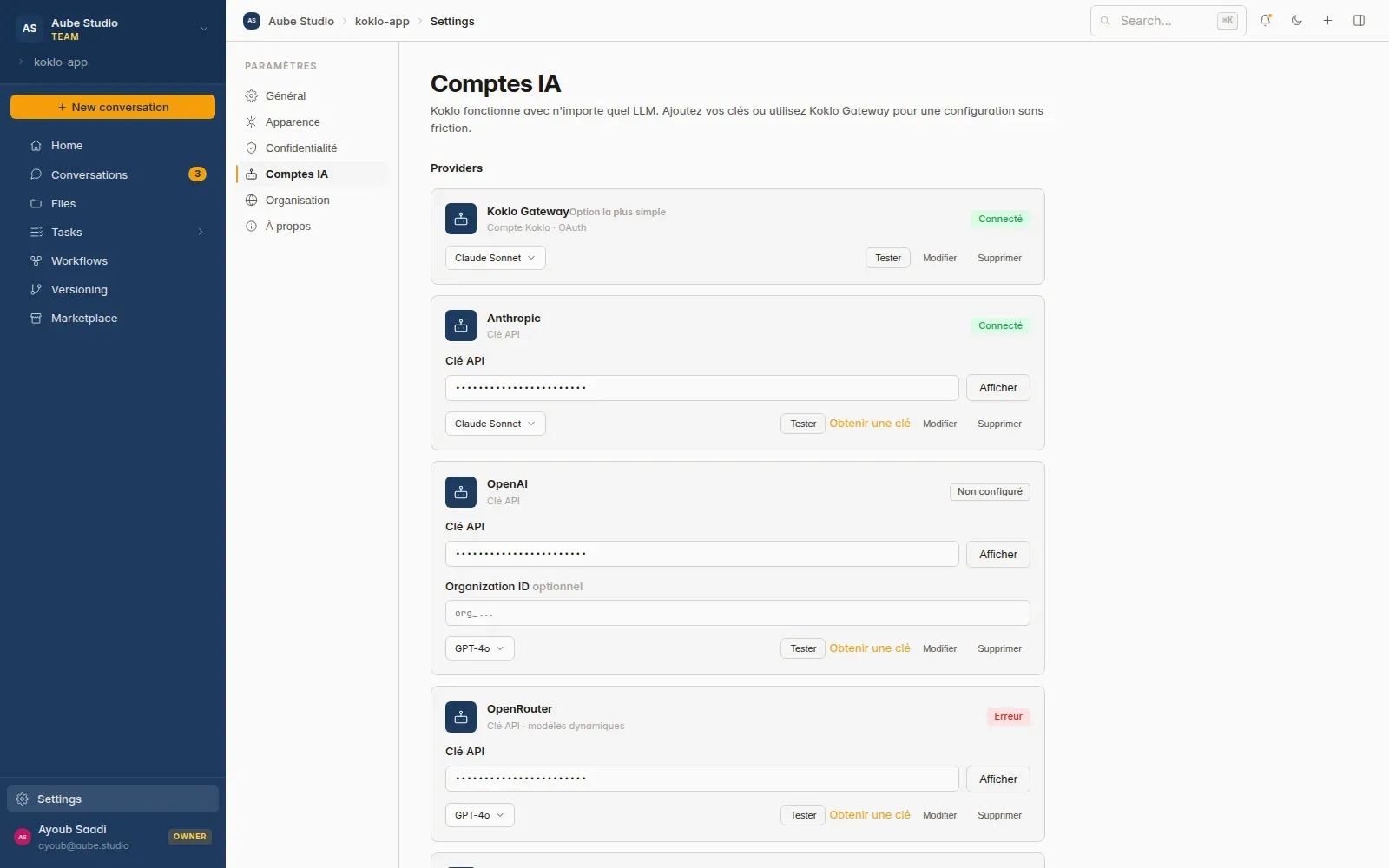Click Modifier for Koklo Gateway
Viewport: 1389px width, 868px height.
click(939, 258)
